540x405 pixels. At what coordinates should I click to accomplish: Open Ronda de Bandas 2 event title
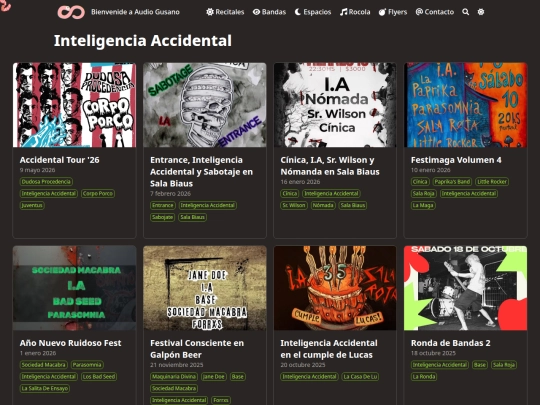(x=451, y=343)
